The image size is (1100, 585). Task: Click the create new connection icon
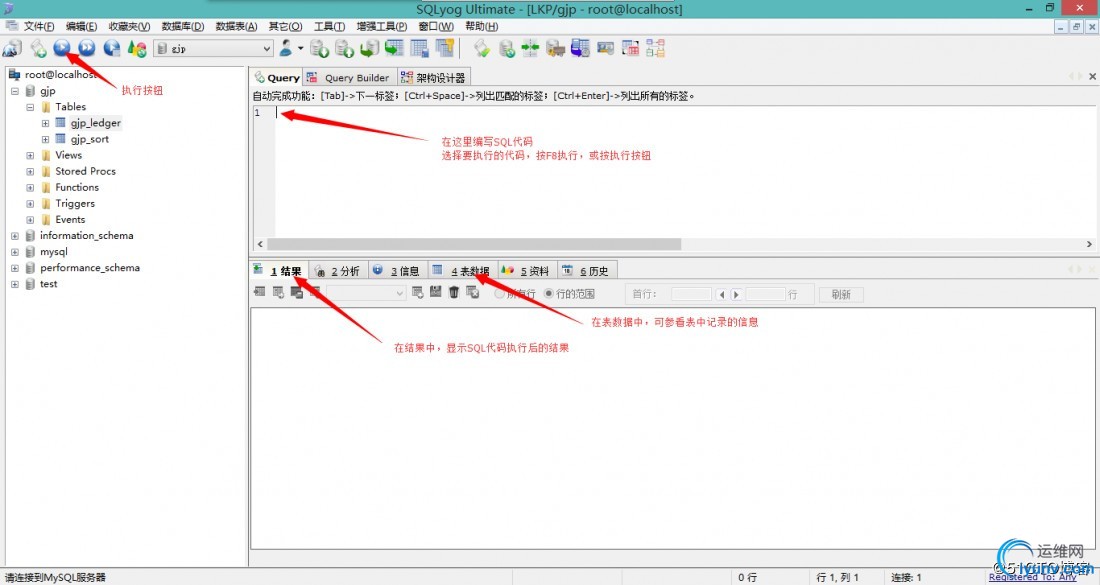point(12,48)
